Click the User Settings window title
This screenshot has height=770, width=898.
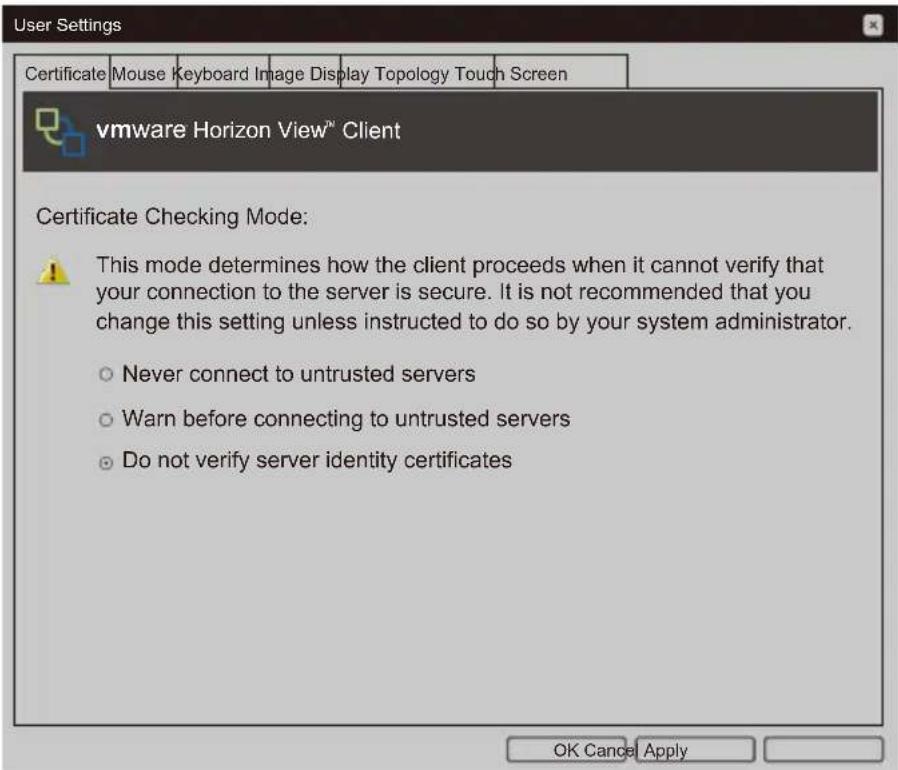pyautogui.click(x=68, y=25)
